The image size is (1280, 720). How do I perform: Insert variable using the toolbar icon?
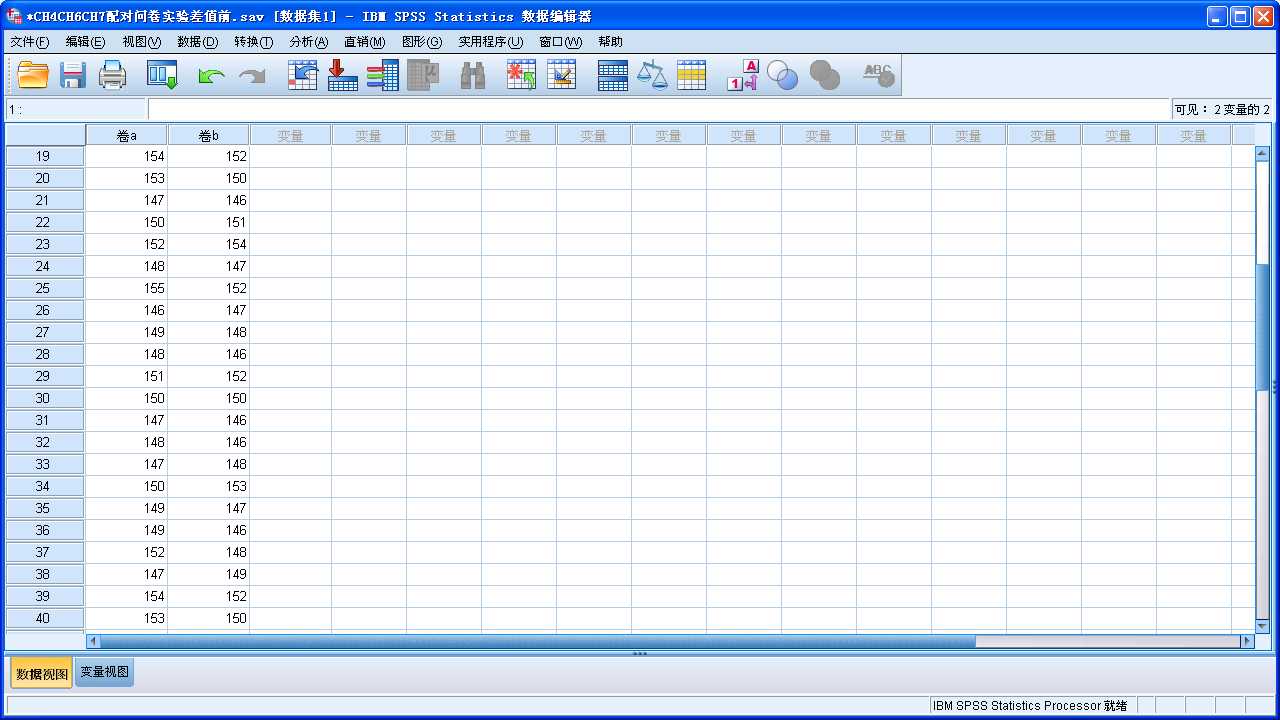point(562,76)
